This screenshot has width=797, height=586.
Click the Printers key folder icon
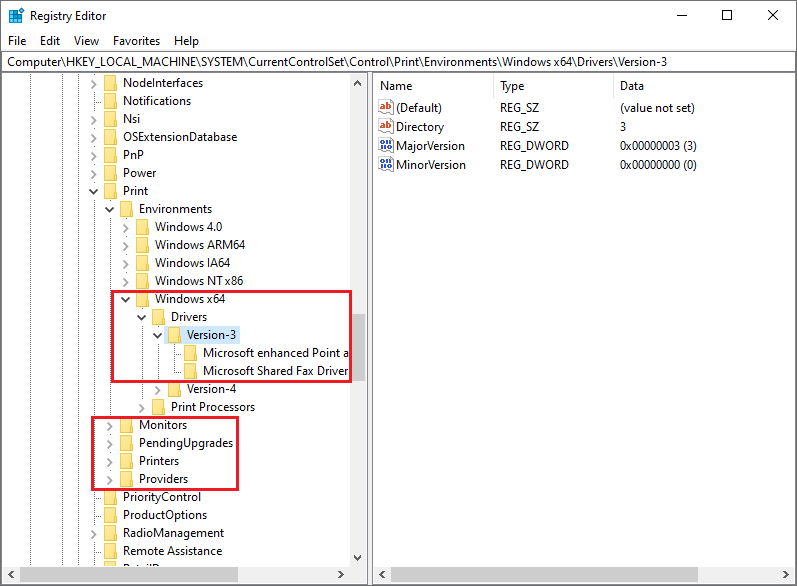point(126,461)
